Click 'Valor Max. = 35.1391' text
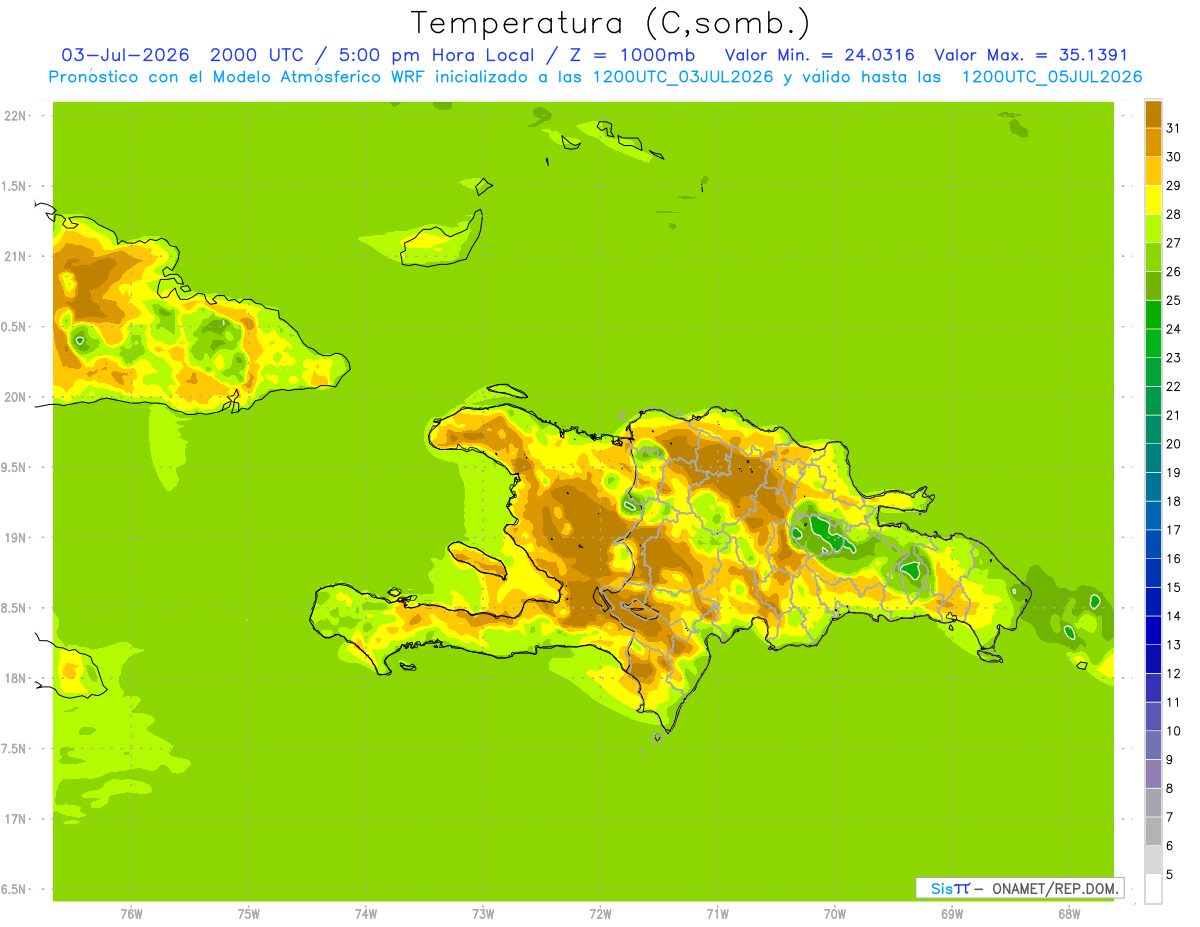 1031,55
